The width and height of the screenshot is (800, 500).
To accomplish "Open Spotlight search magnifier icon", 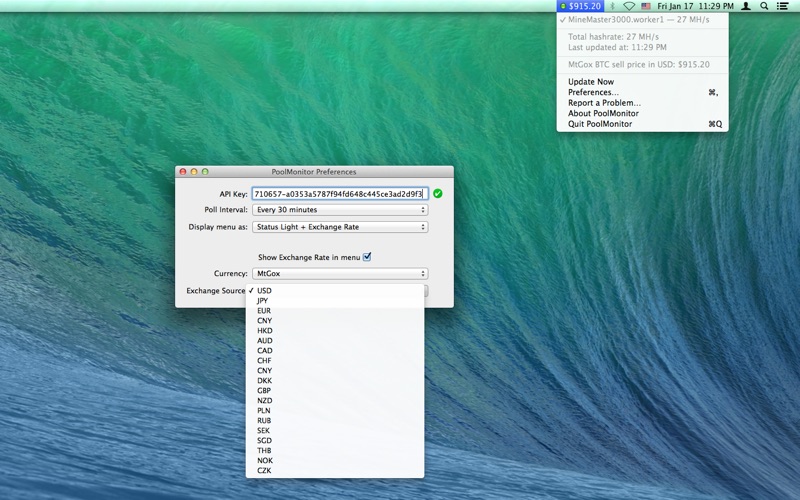I will coord(764,6).
